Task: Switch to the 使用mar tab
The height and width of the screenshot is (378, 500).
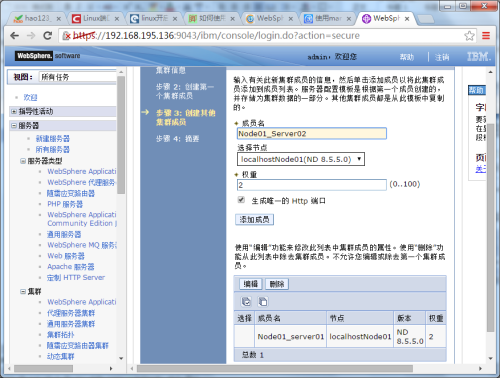Action: 327,18
